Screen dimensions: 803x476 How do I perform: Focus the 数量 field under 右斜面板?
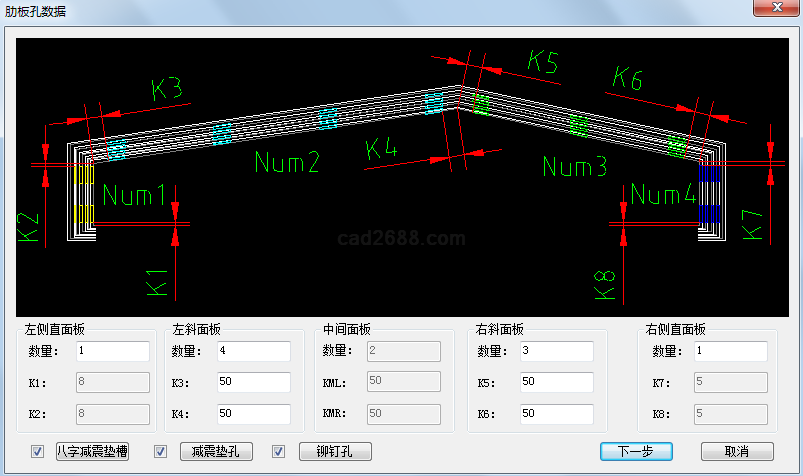556,351
